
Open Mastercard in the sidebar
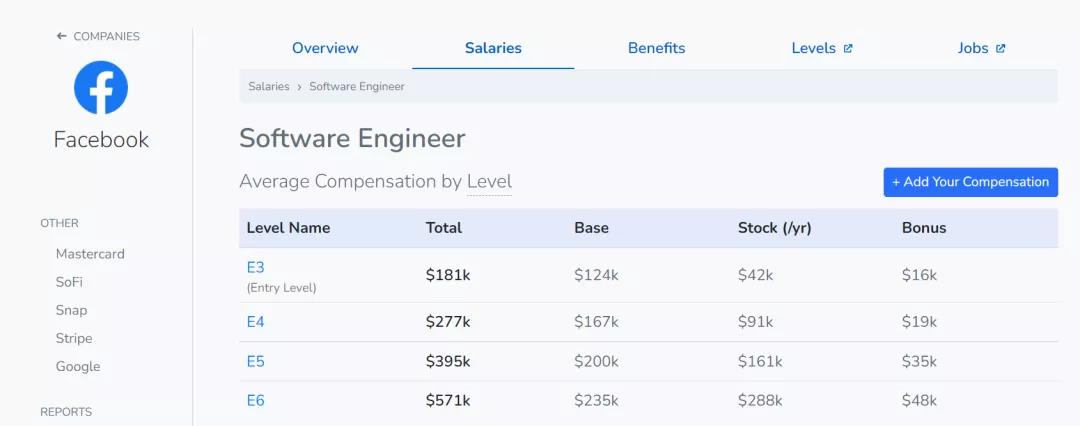[90, 254]
